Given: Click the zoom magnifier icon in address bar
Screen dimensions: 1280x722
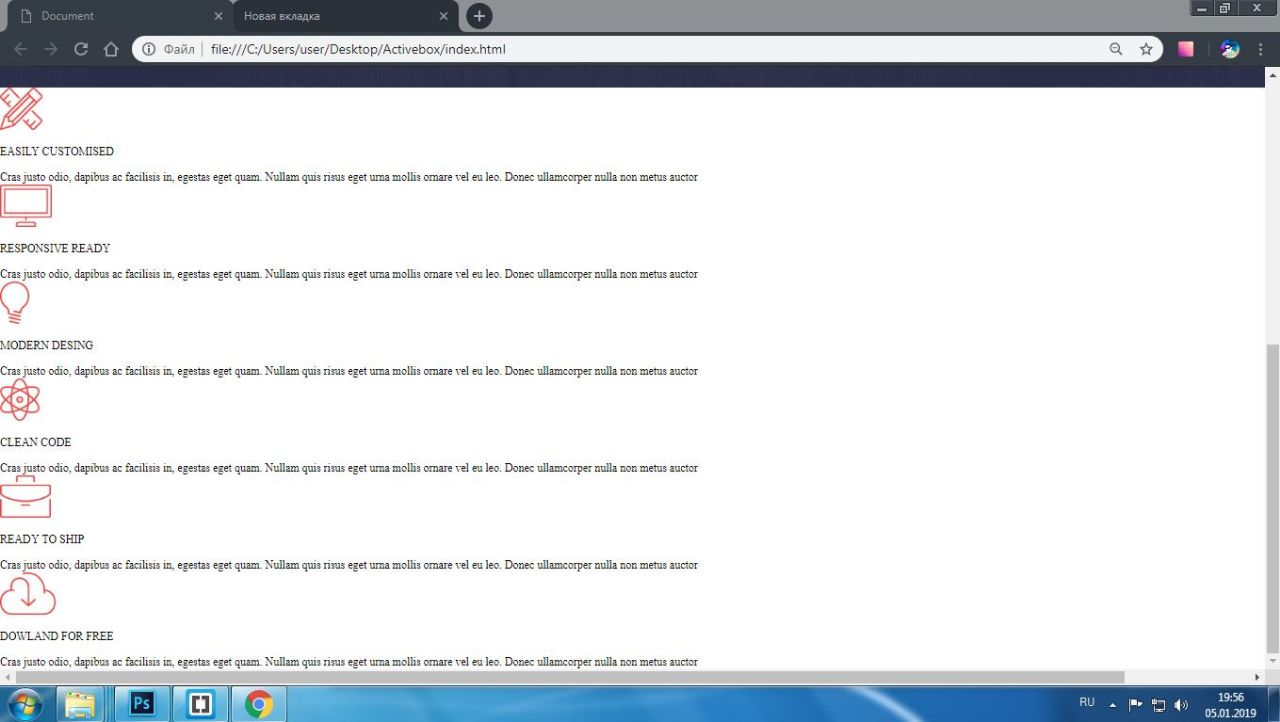Looking at the screenshot, I should pyautogui.click(x=1116, y=49).
